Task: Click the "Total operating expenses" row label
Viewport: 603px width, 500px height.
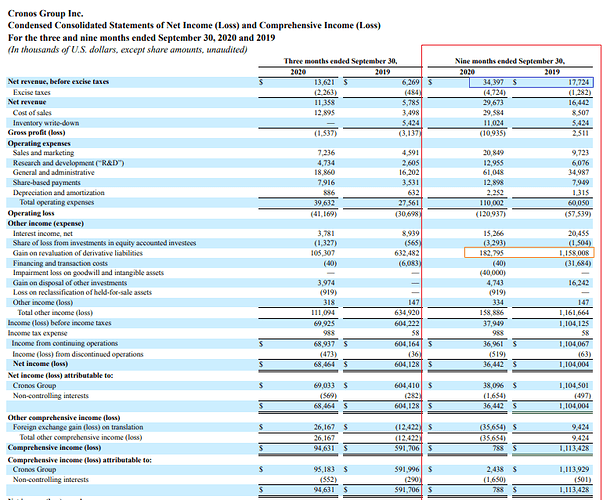Action: [57, 202]
